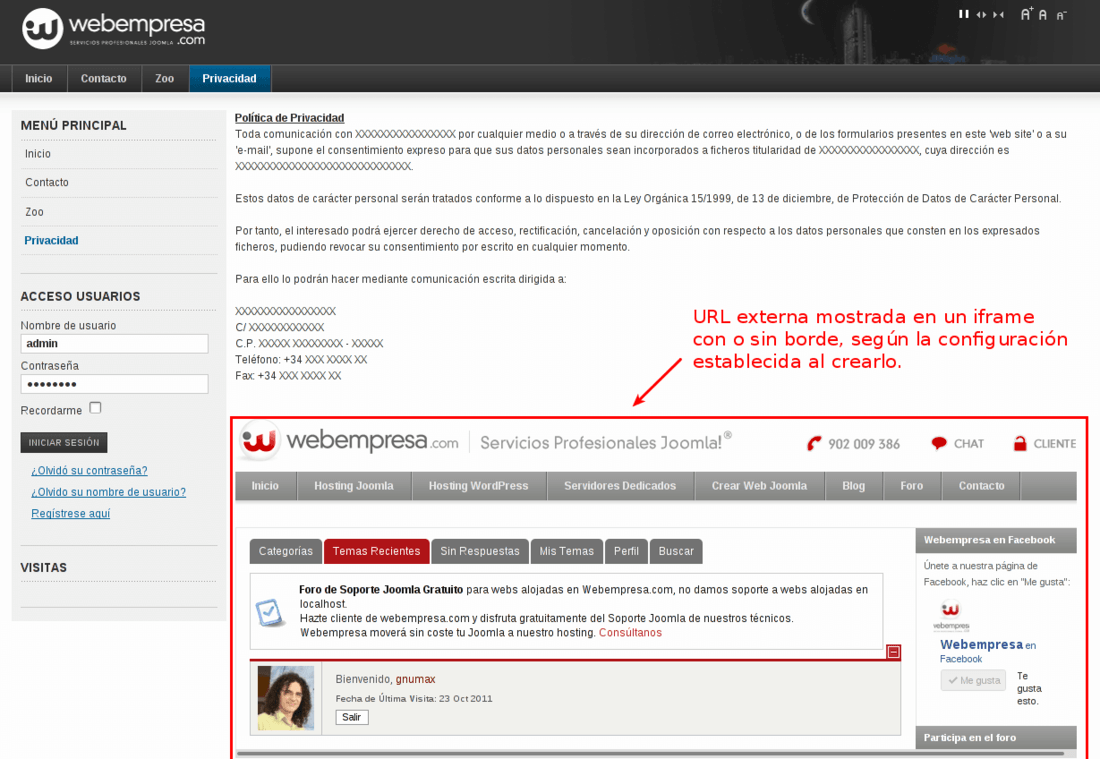
Task: Switch to Perfil forum tab
Action: pos(626,551)
